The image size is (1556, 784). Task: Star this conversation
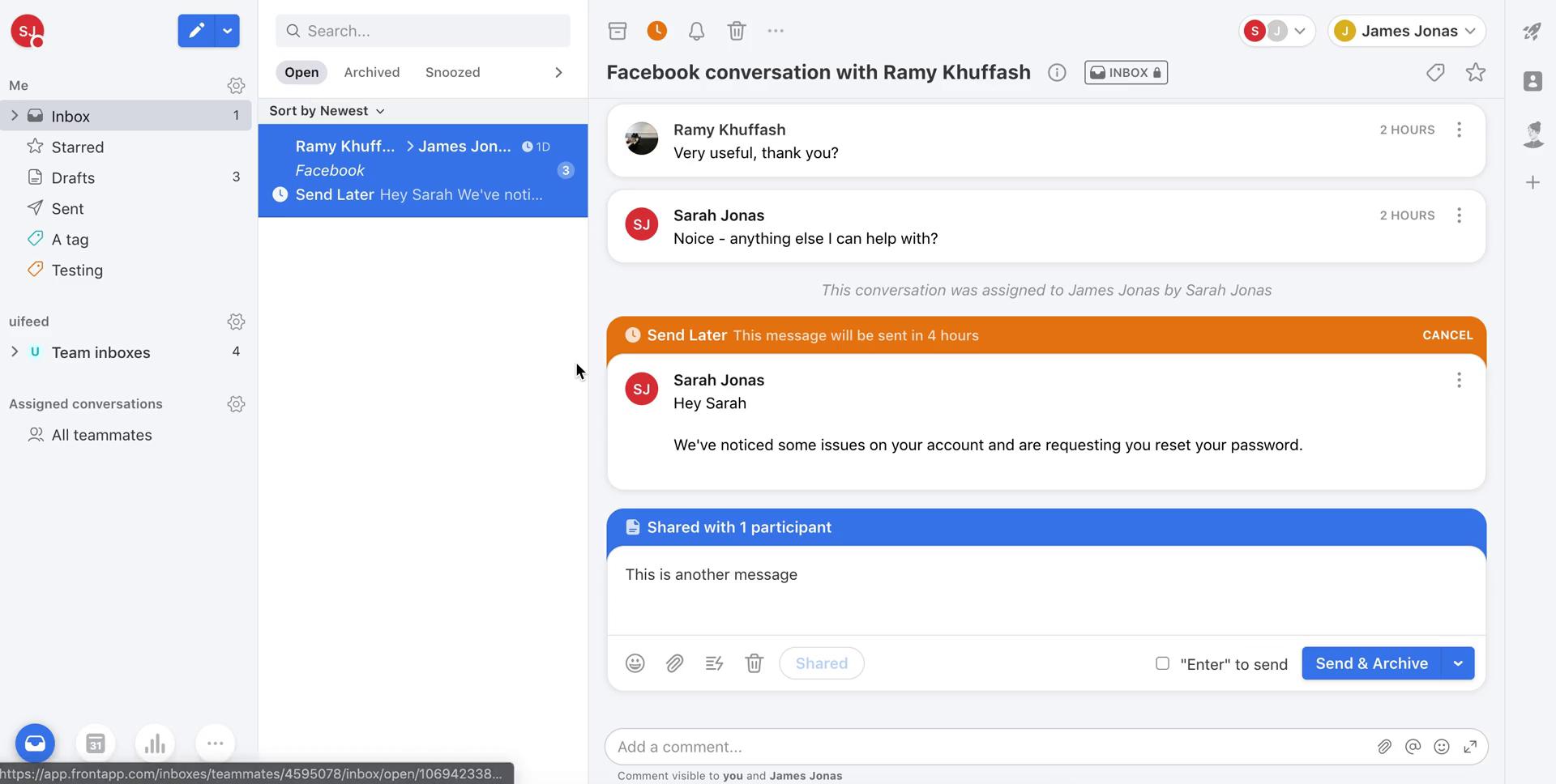point(1476,73)
